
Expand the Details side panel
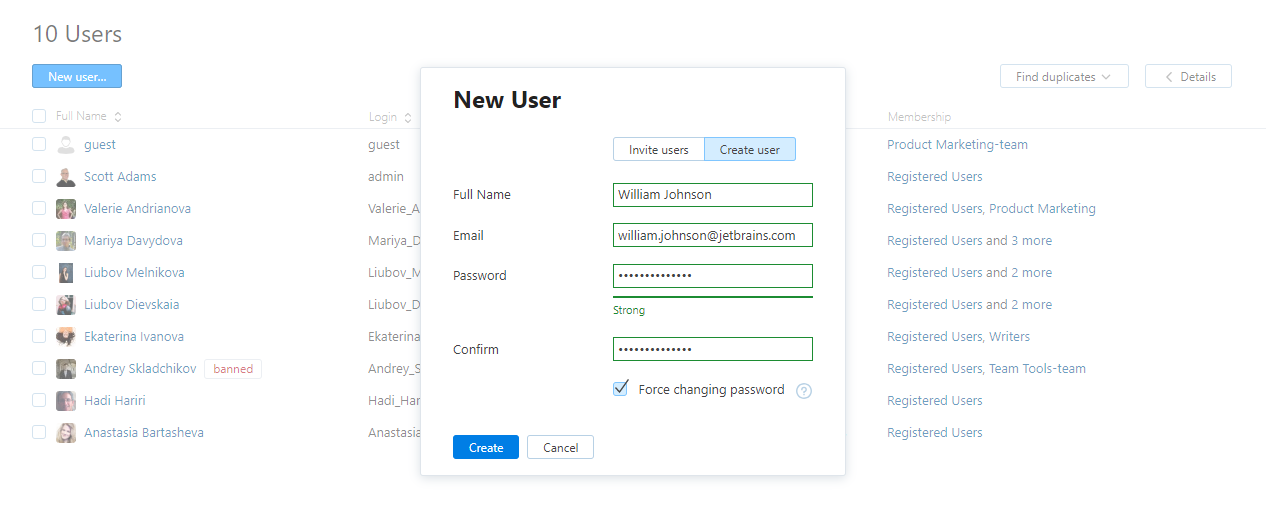(1188, 77)
